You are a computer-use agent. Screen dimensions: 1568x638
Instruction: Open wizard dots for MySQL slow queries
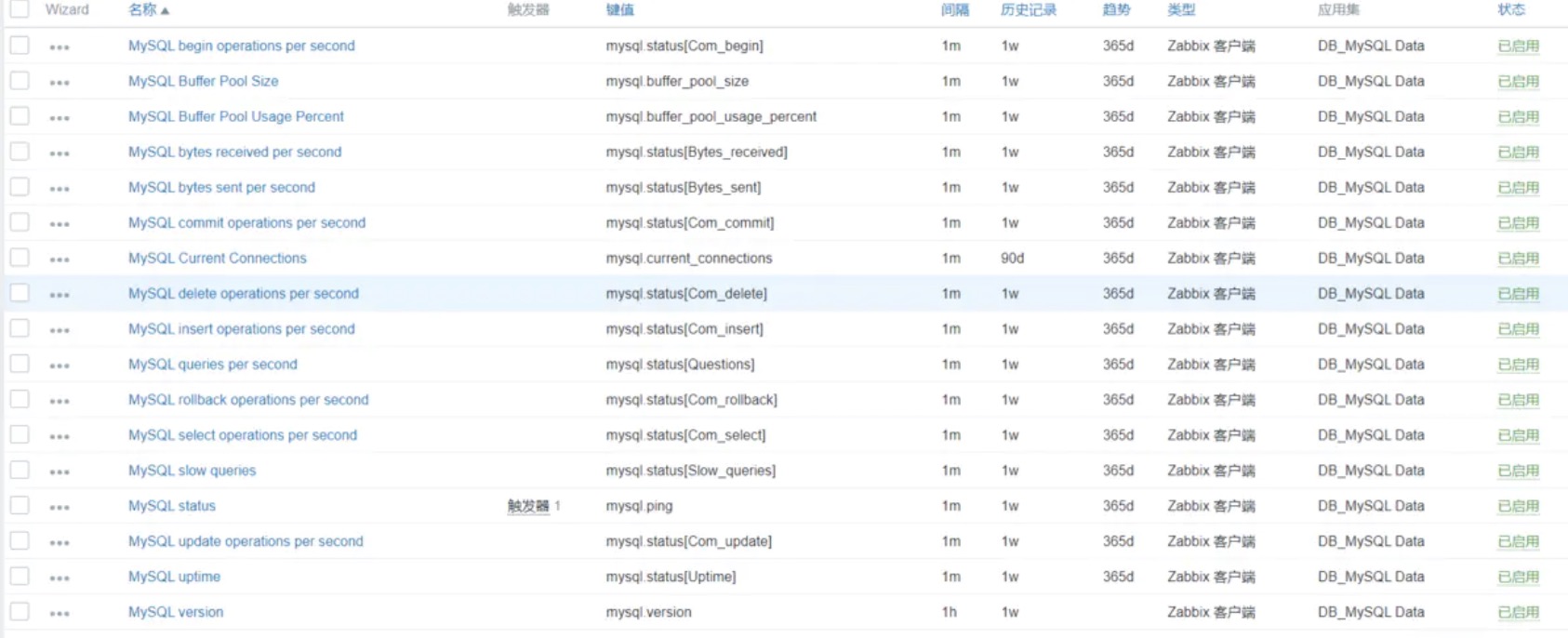click(60, 472)
